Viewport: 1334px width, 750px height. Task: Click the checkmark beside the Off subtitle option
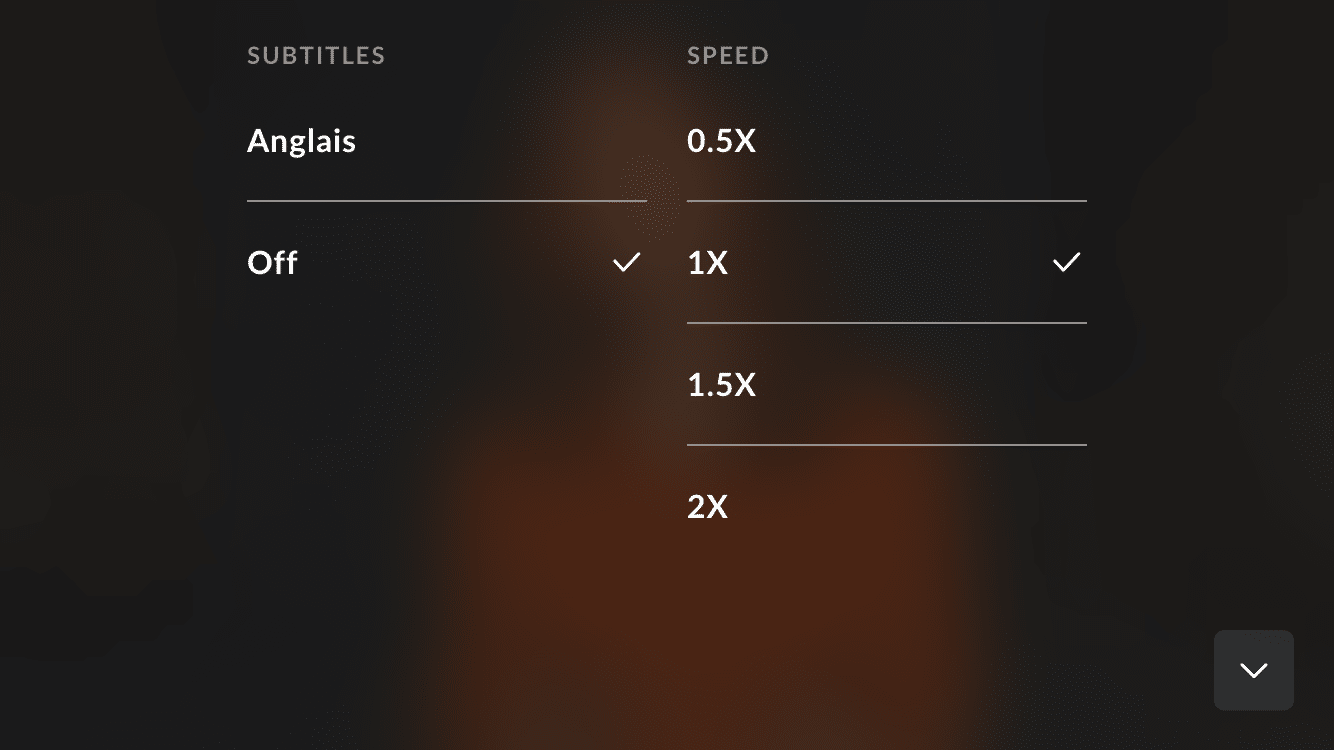(x=627, y=262)
